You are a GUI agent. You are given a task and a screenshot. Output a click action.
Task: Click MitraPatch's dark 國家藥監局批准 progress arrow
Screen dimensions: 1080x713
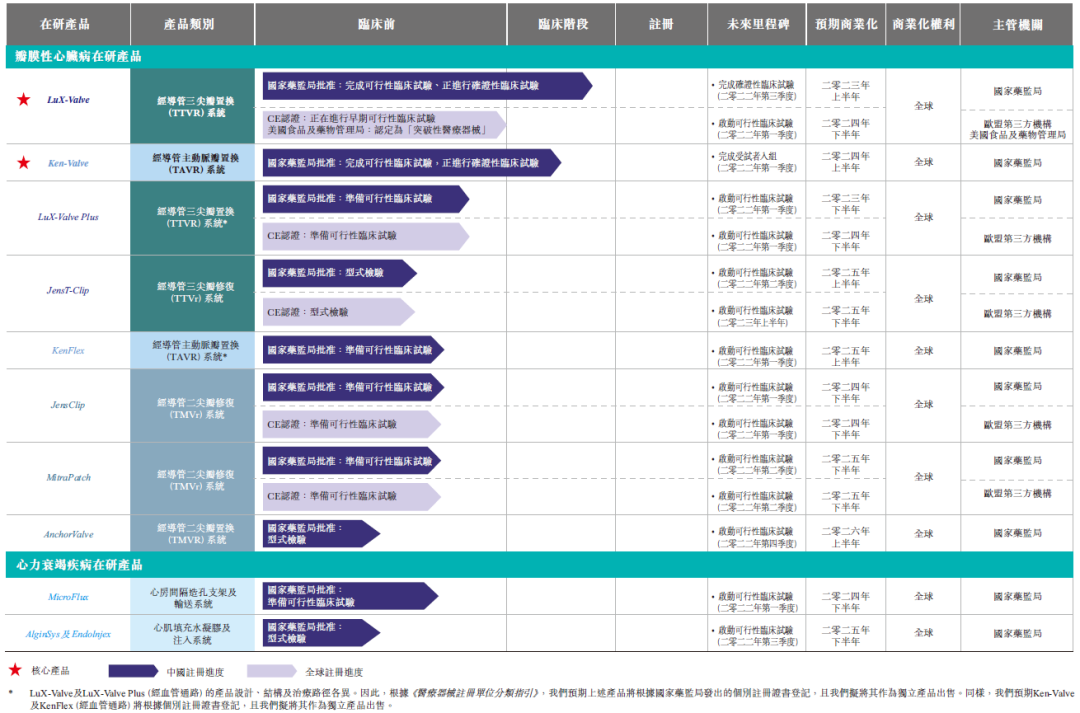(x=352, y=462)
